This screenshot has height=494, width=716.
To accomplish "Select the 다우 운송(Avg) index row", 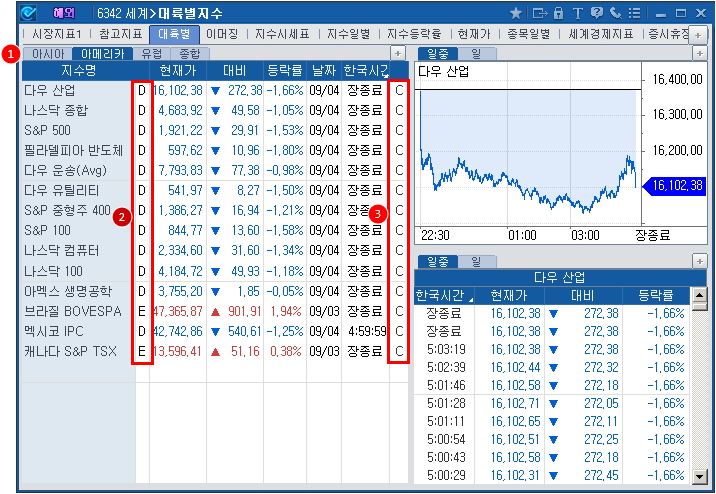I will coord(215,170).
